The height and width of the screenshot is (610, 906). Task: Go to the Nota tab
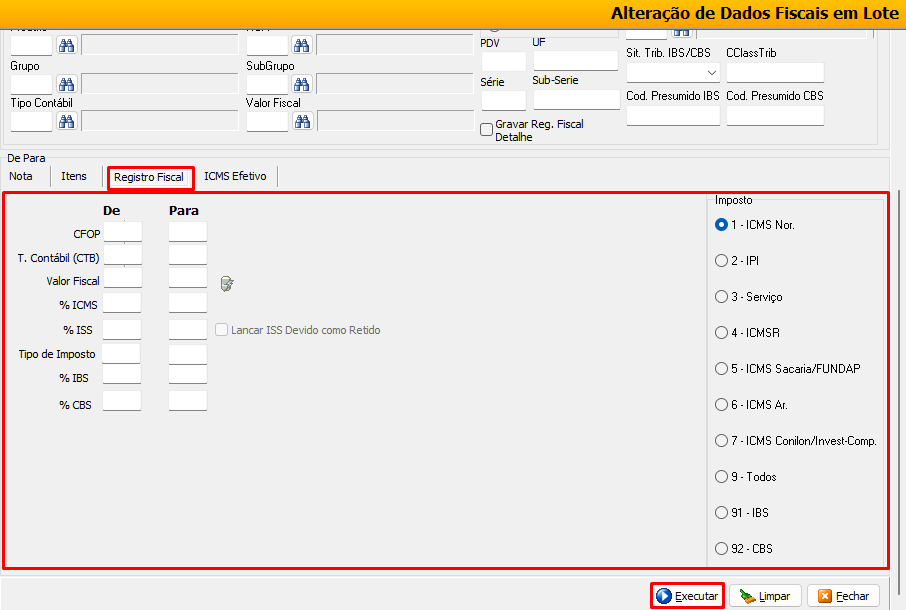coord(21,176)
